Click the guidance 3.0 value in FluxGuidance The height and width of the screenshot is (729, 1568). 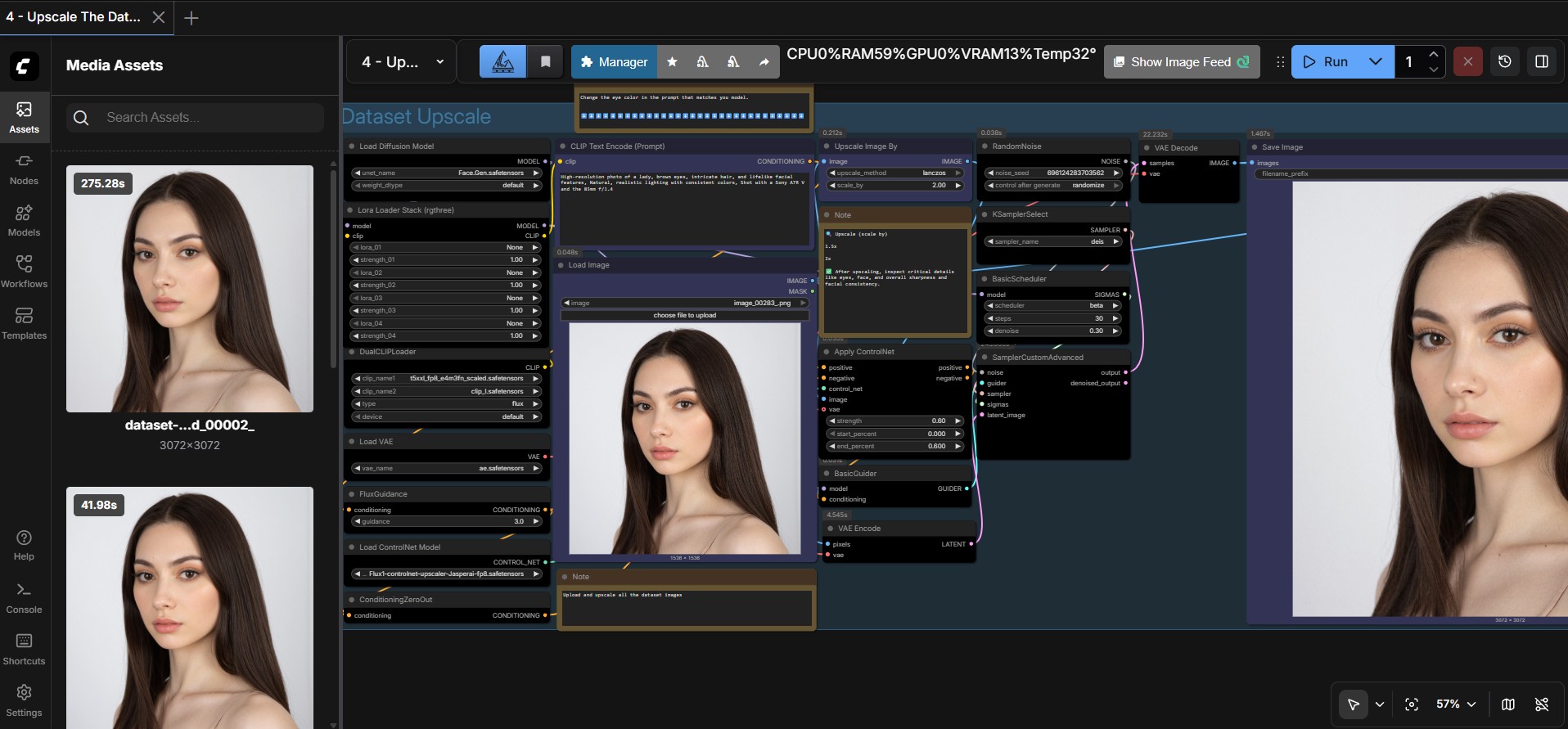(x=446, y=521)
